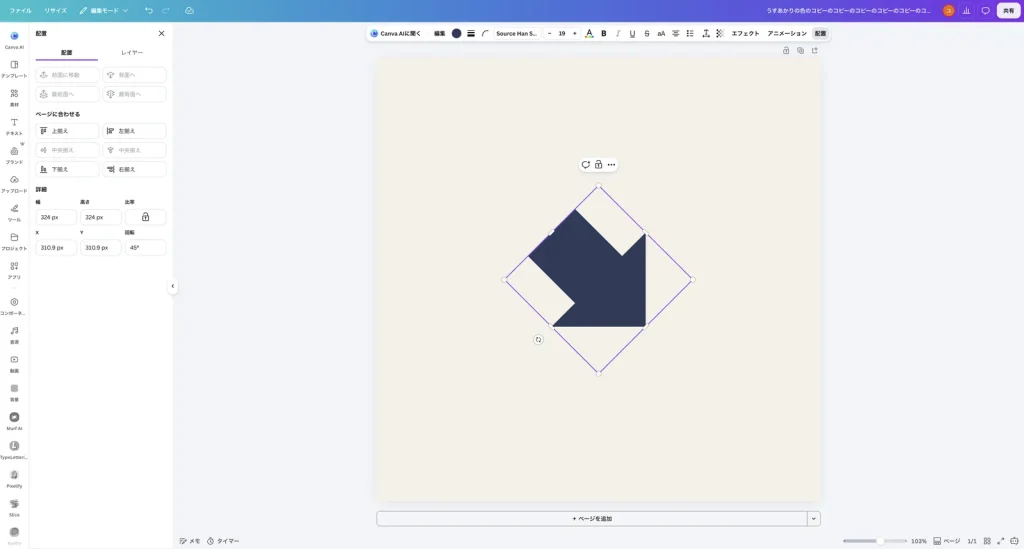Open the 素材 elements panel
Image resolution: width=1024 pixels, height=549 pixels.
point(14,97)
